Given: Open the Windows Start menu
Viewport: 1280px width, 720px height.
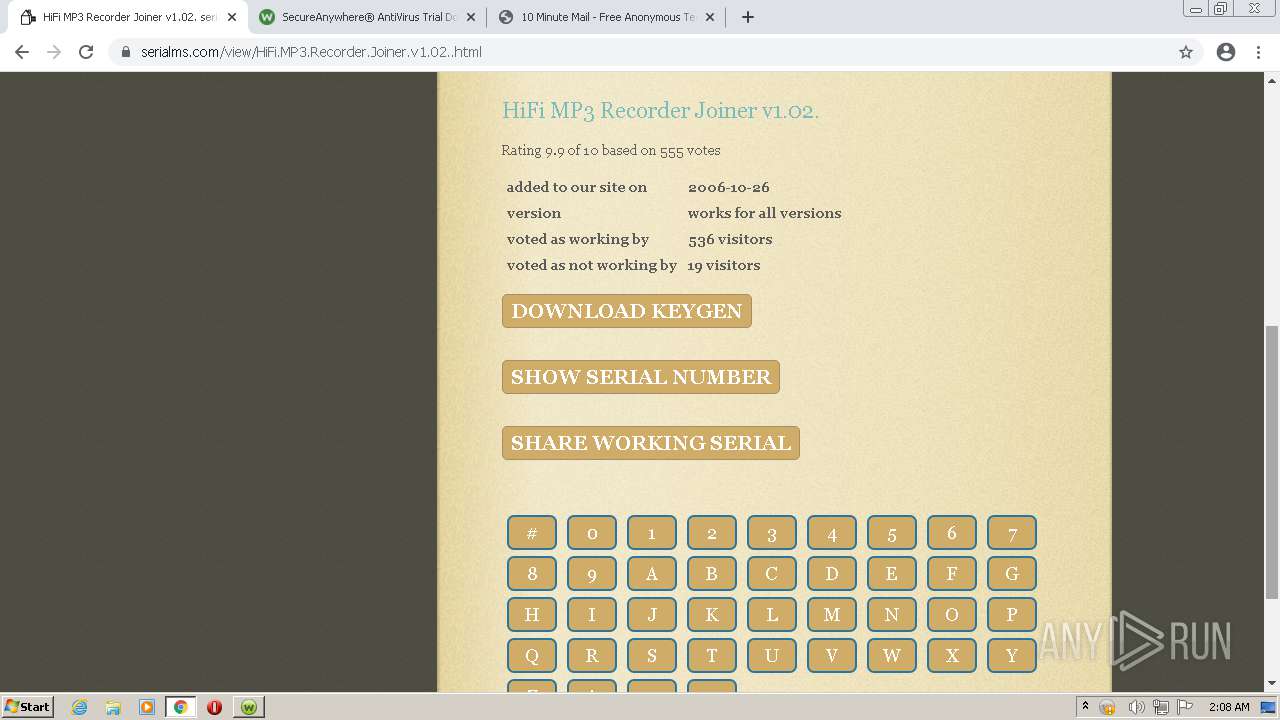Looking at the screenshot, I should point(27,707).
